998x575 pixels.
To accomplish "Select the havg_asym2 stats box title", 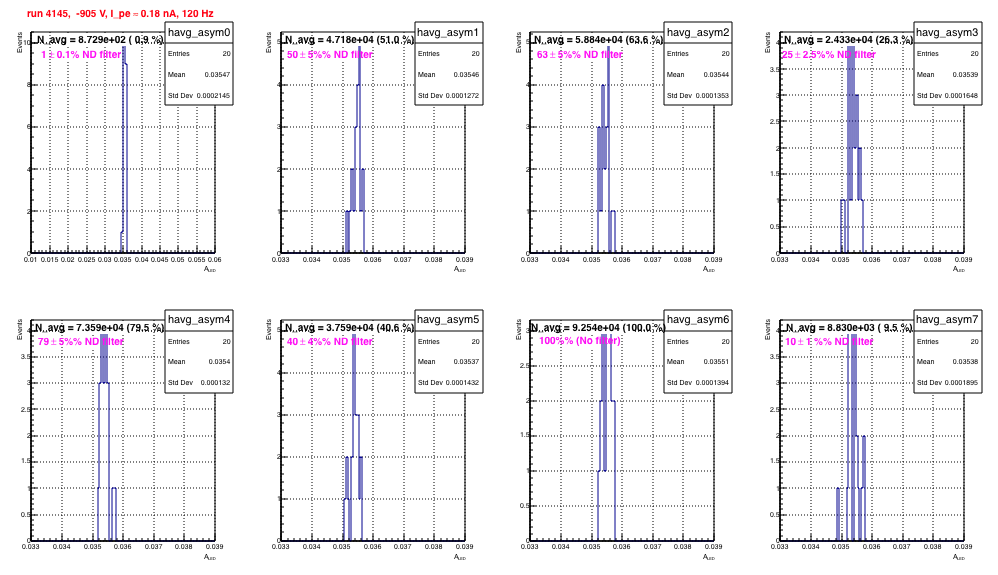I will (698, 32).
